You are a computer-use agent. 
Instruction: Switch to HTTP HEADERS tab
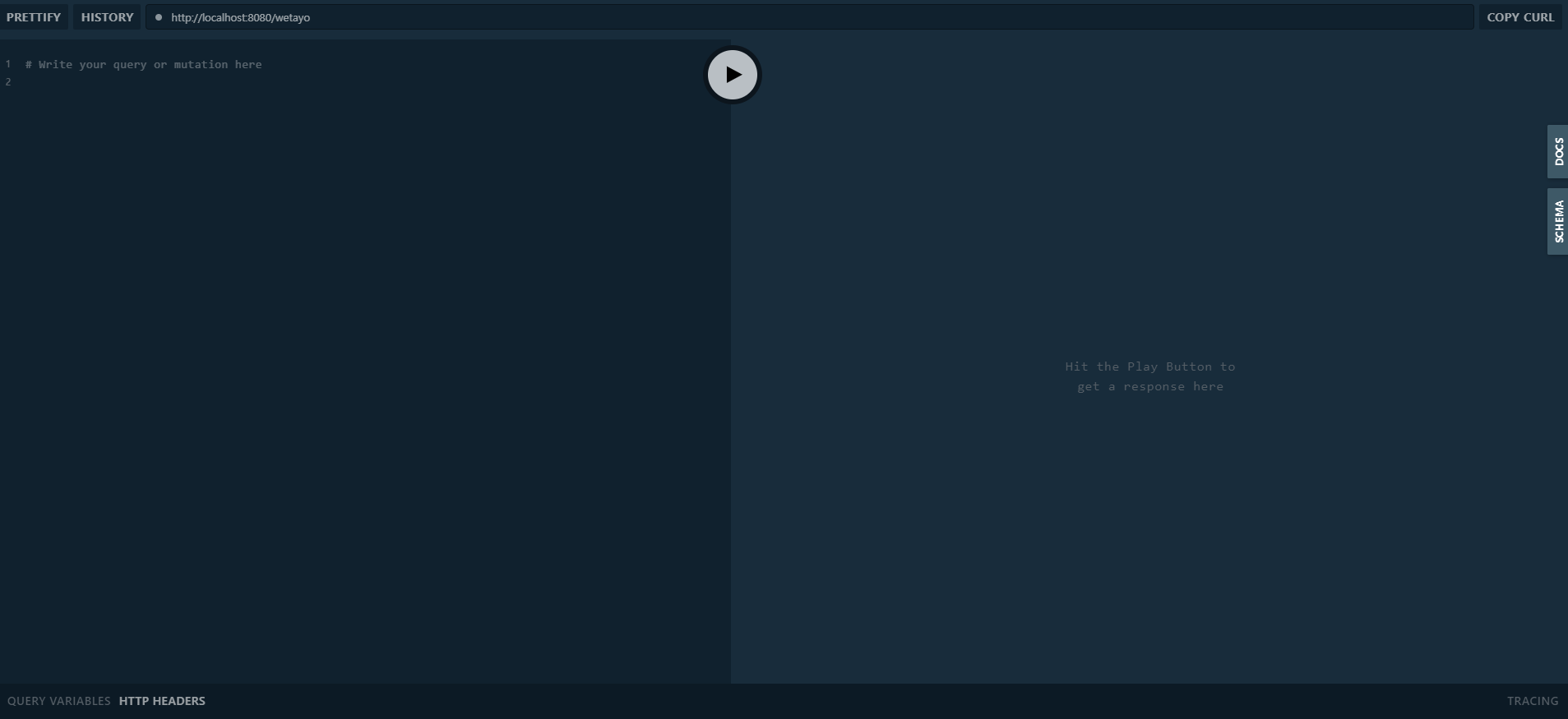coord(162,701)
